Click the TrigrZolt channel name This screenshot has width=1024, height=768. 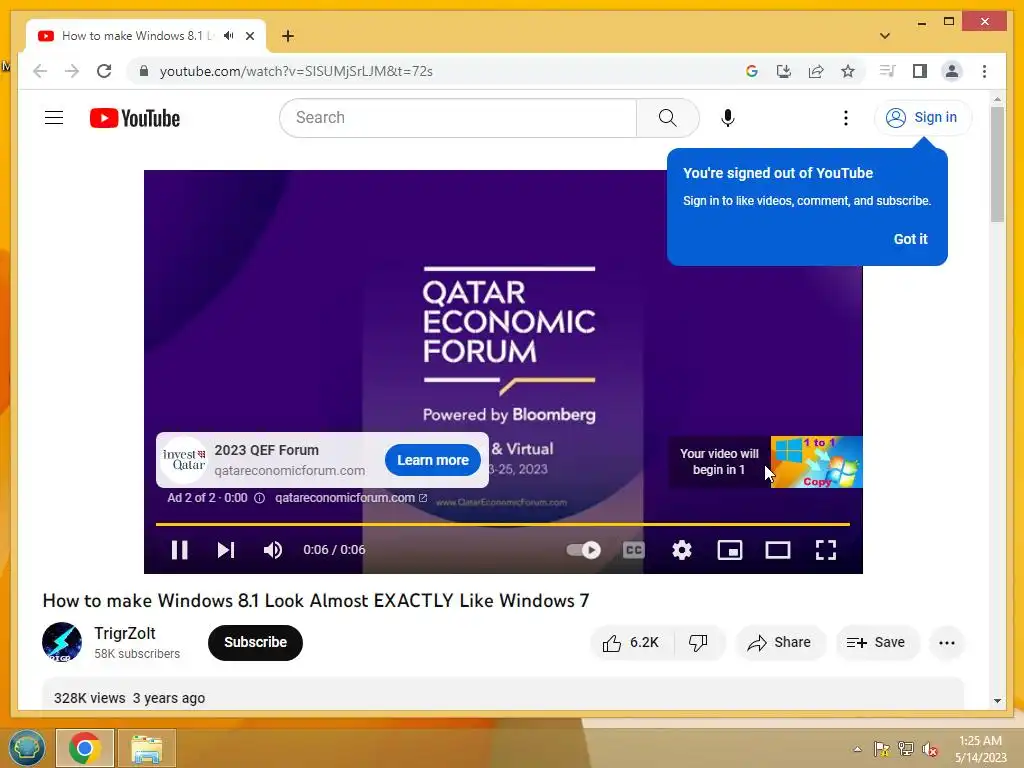pos(125,633)
